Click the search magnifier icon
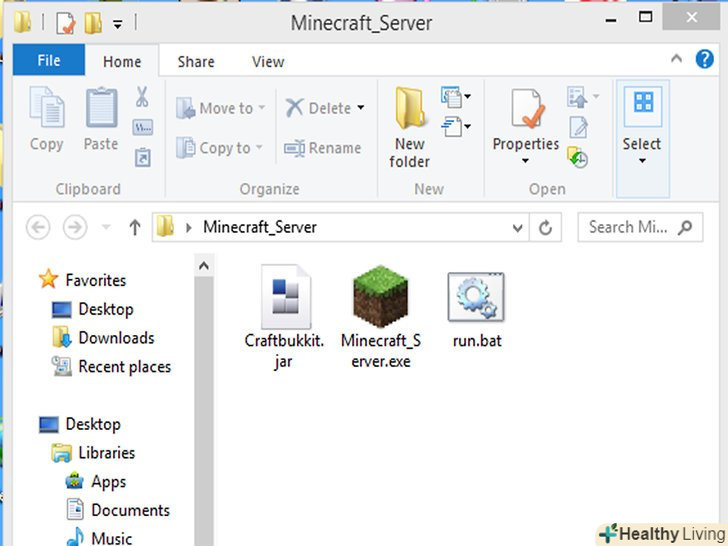This screenshot has height=546, width=728. coord(685,227)
